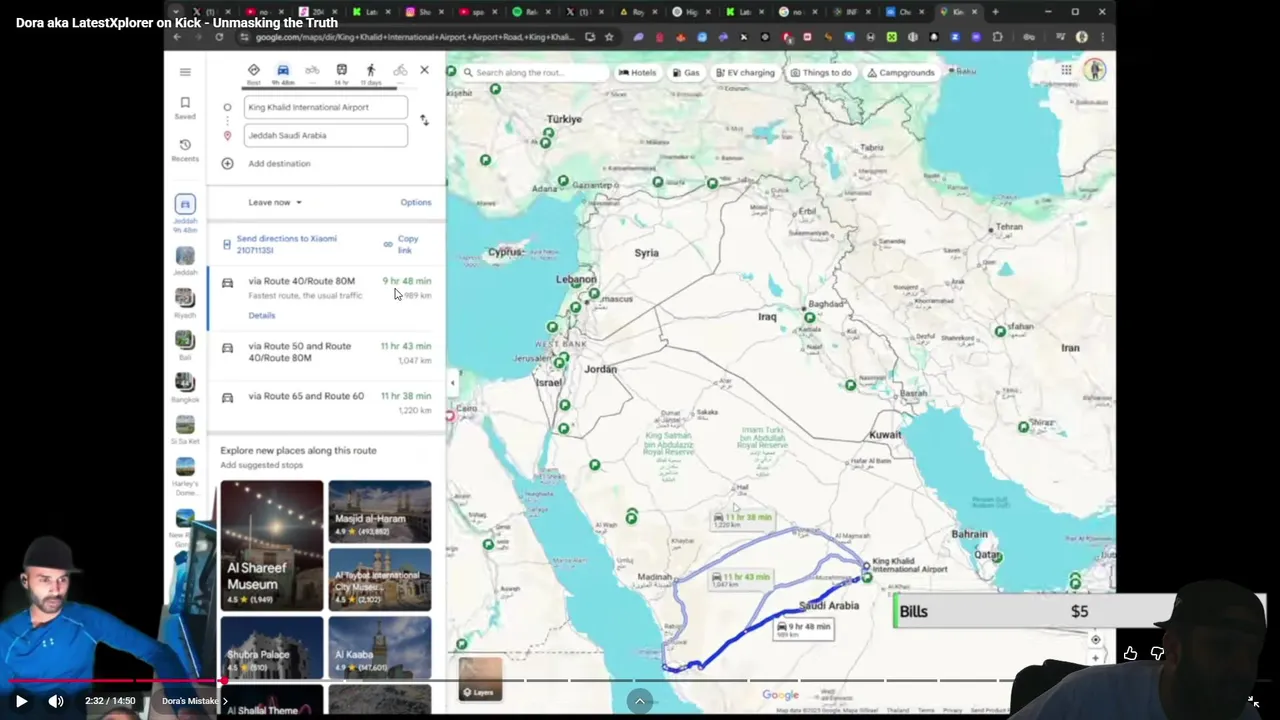This screenshot has width=1280, height=720.
Task: Click the 9 hr 48 min route label on map
Action: (x=804, y=630)
